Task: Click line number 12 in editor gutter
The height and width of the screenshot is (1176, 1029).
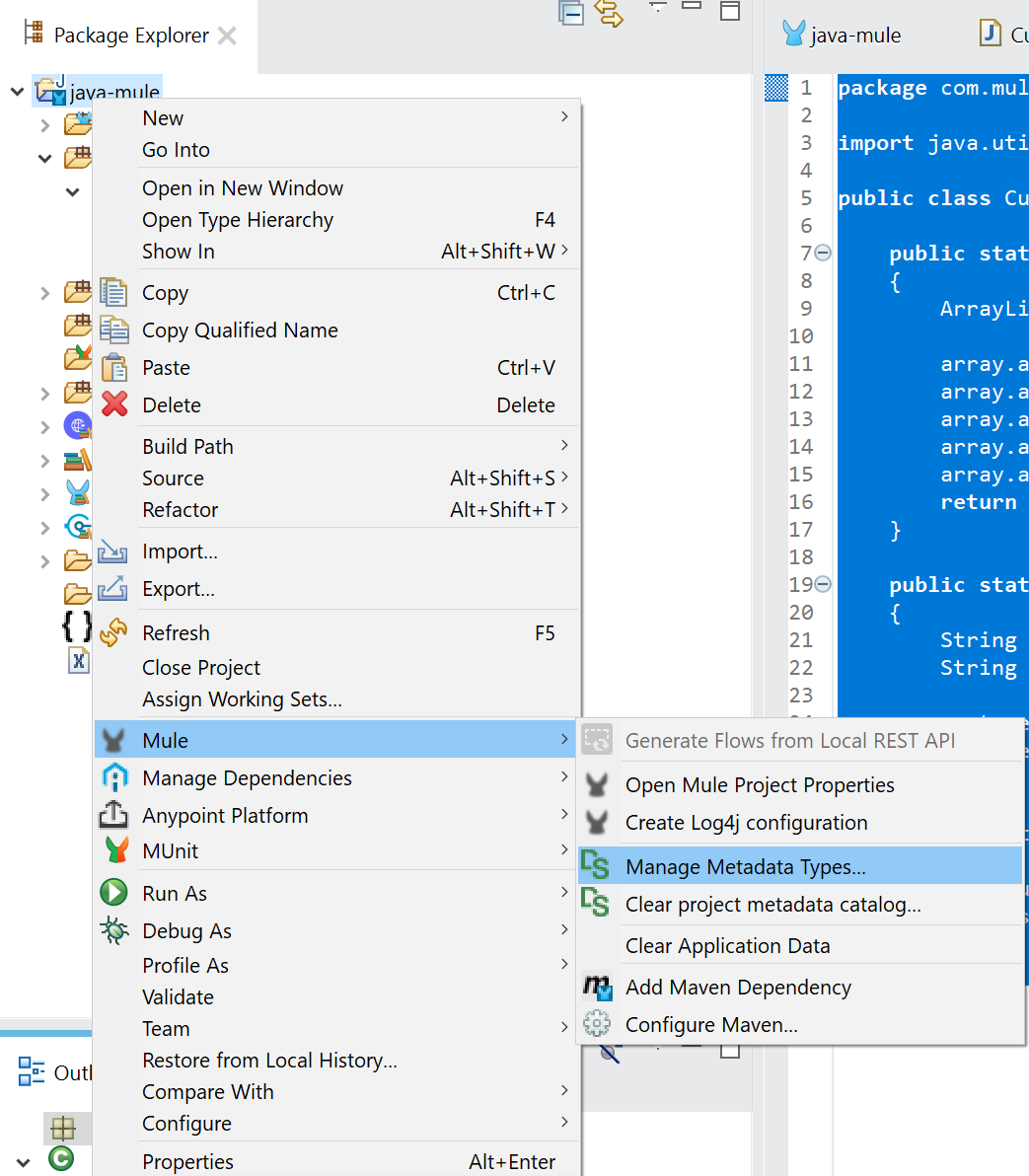Action: (x=801, y=392)
